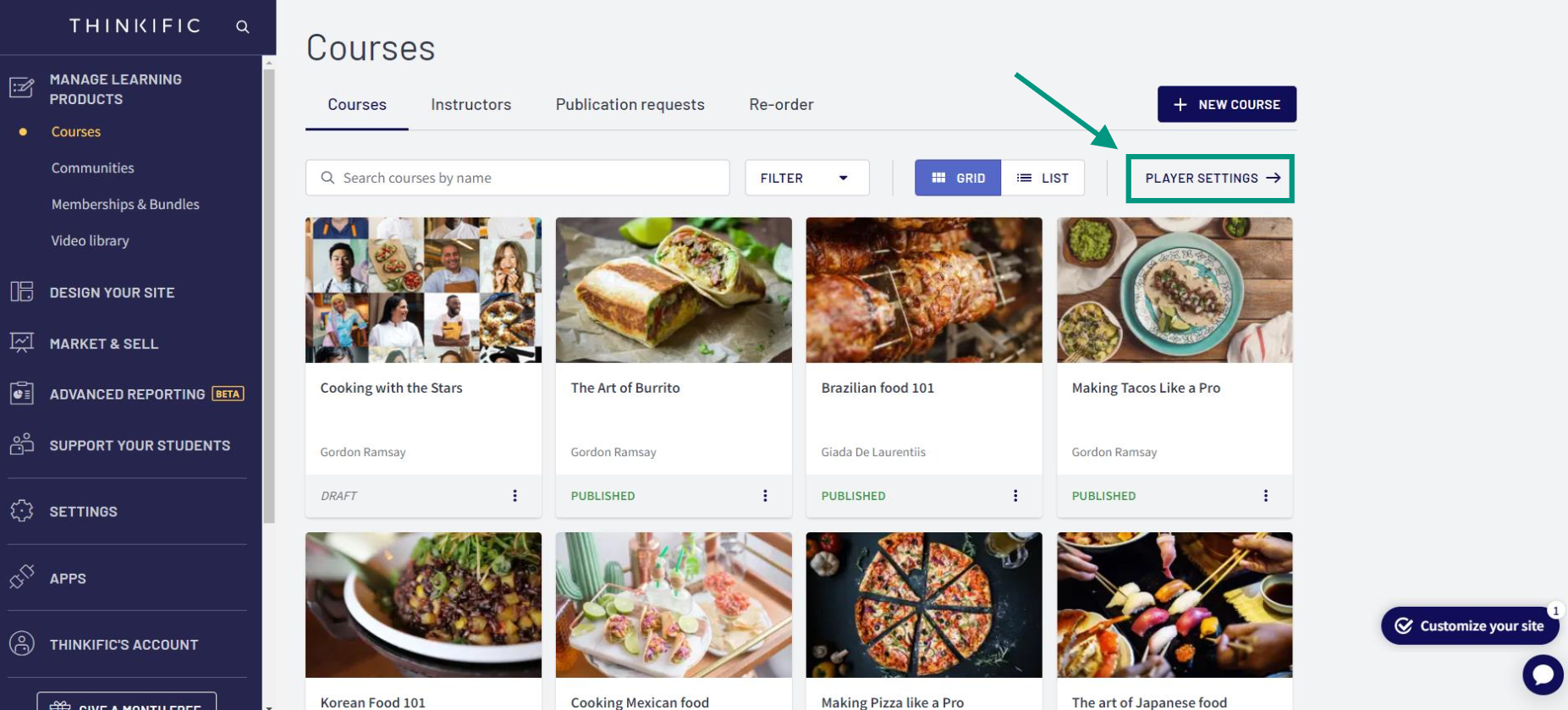Switch to Grid view

pos(958,178)
